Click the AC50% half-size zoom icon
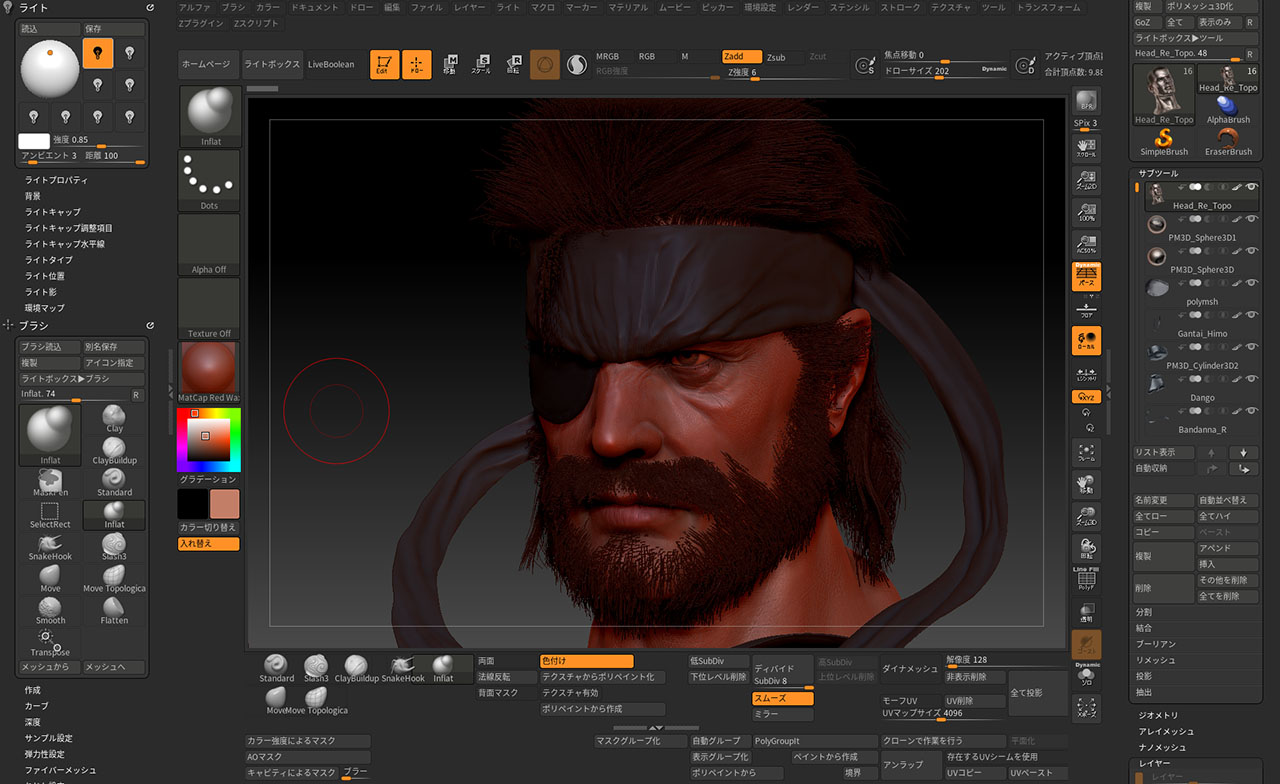The image size is (1280, 784). [x=1086, y=244]
